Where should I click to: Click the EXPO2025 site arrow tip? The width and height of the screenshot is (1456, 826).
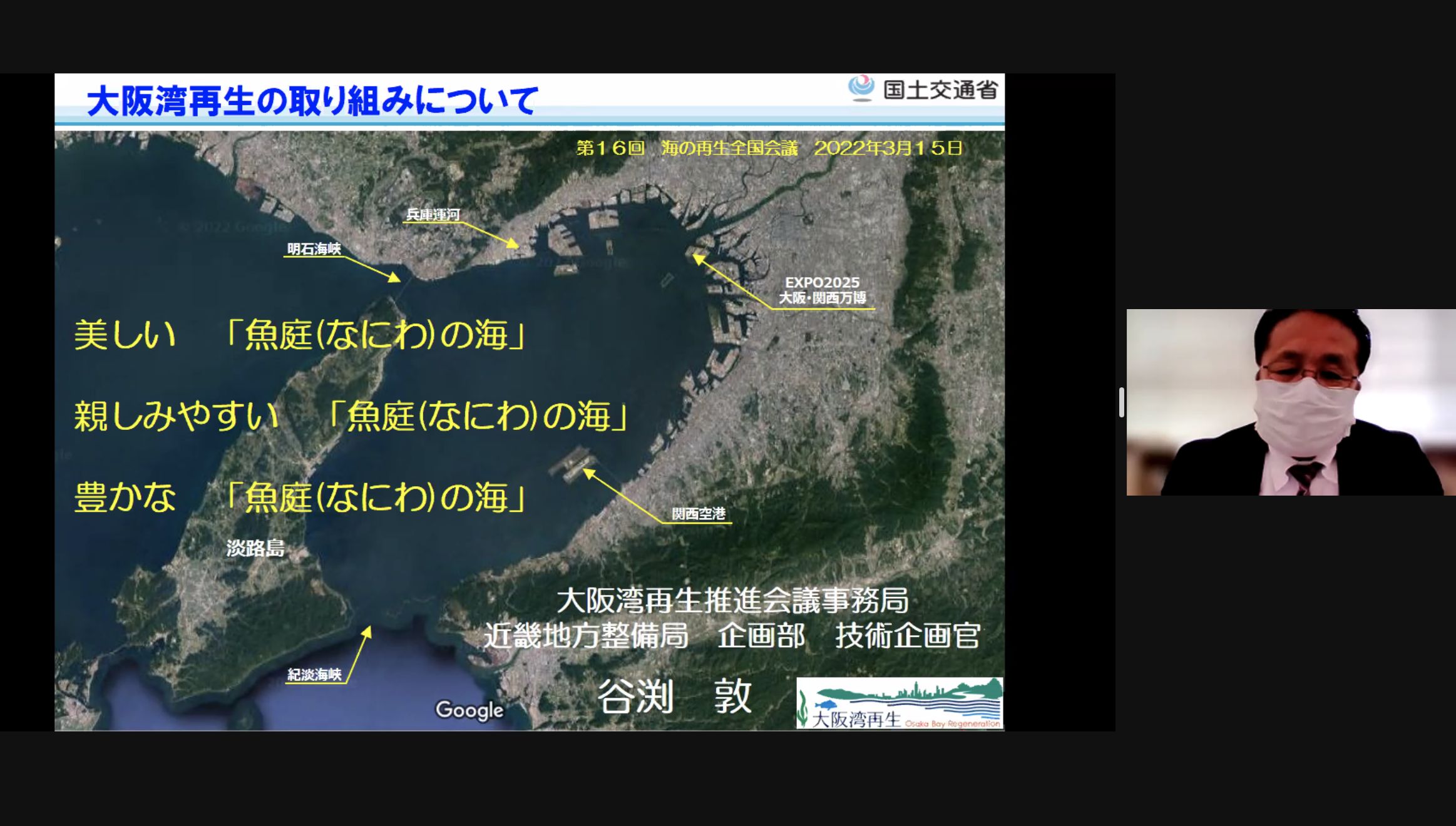tap(695, 256)
